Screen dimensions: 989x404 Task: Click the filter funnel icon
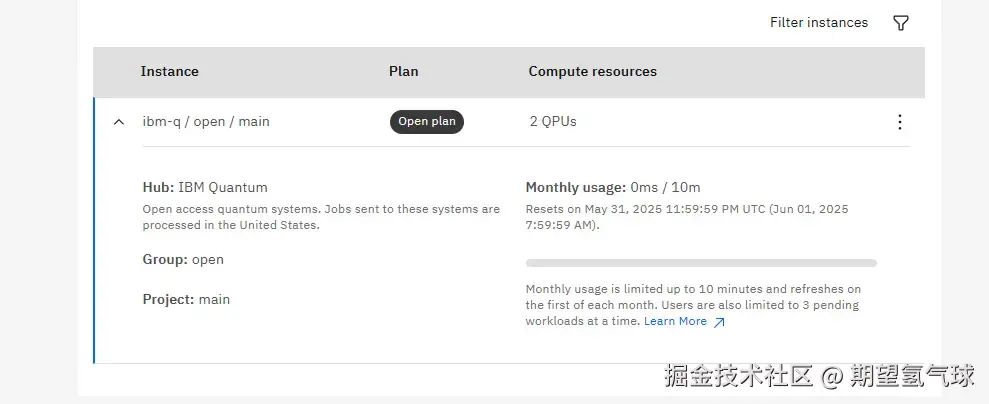coord(900,23)
